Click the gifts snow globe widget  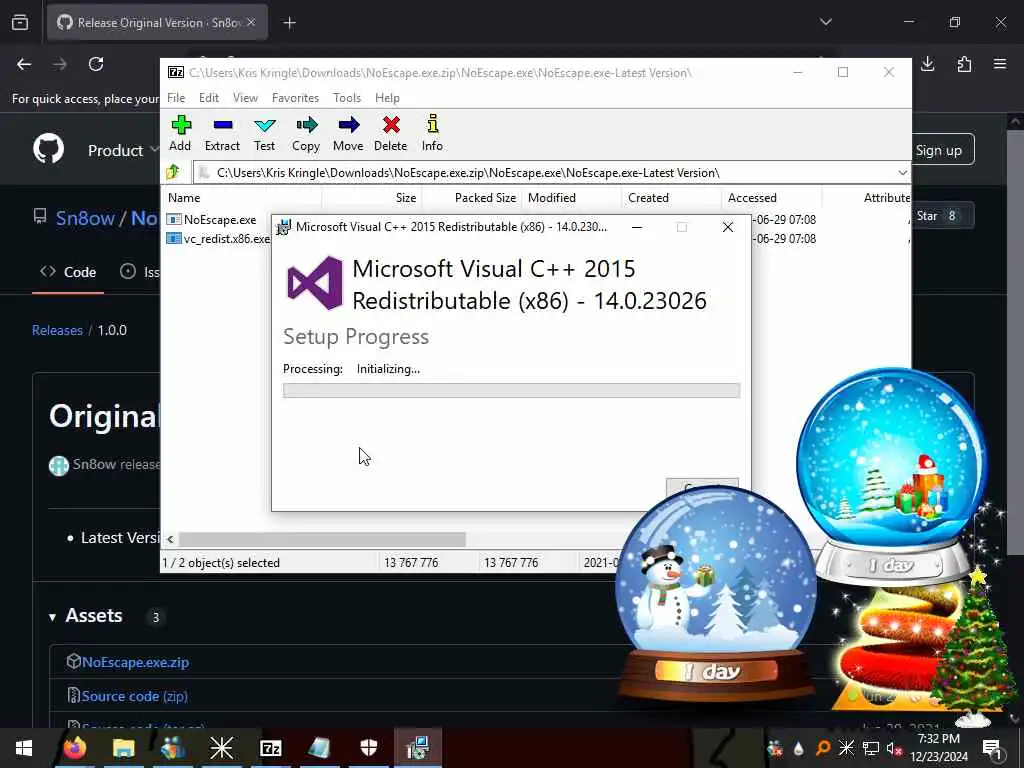click(891, 473)
